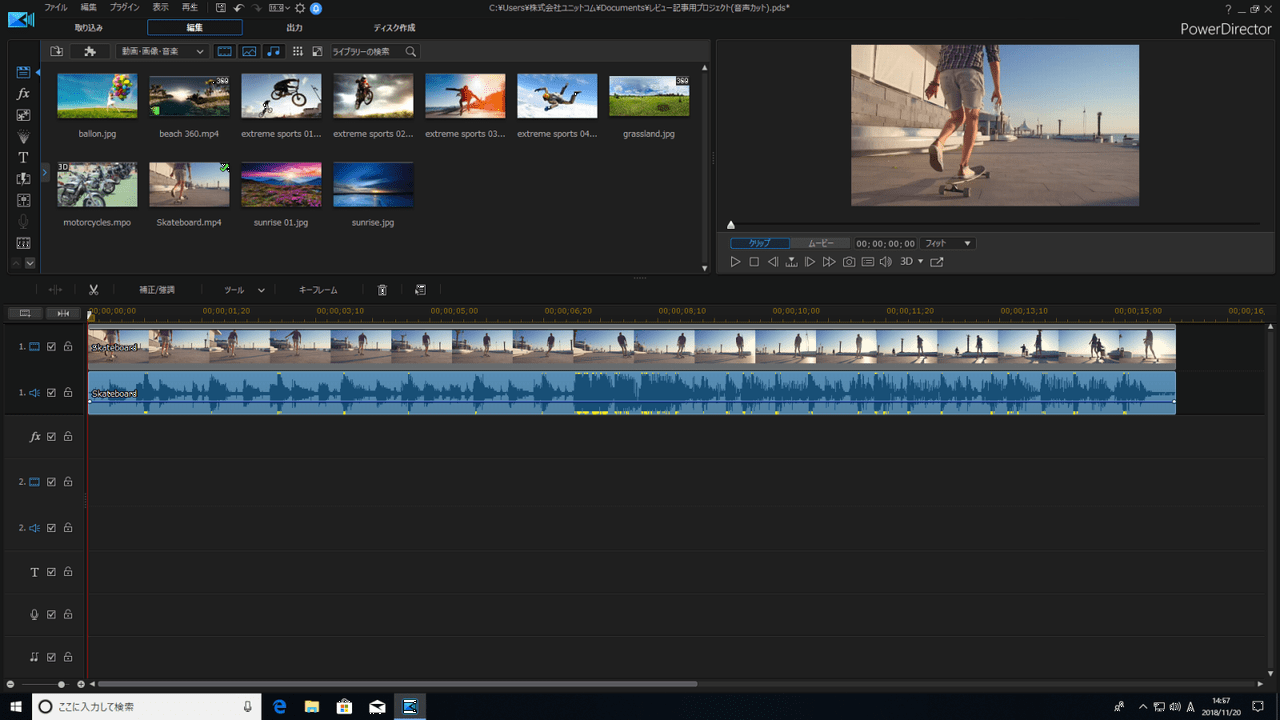
Task: Click the blue notification bell icon
Action: (316, 7)
